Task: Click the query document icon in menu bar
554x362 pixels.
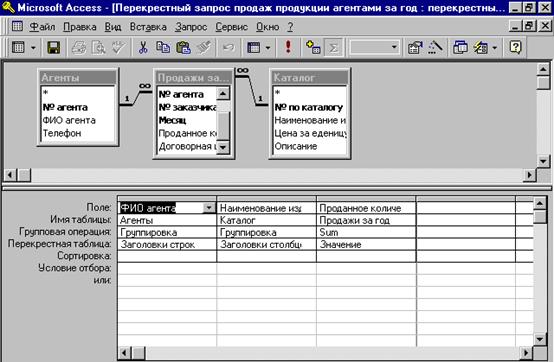Action: coord(17,26)
